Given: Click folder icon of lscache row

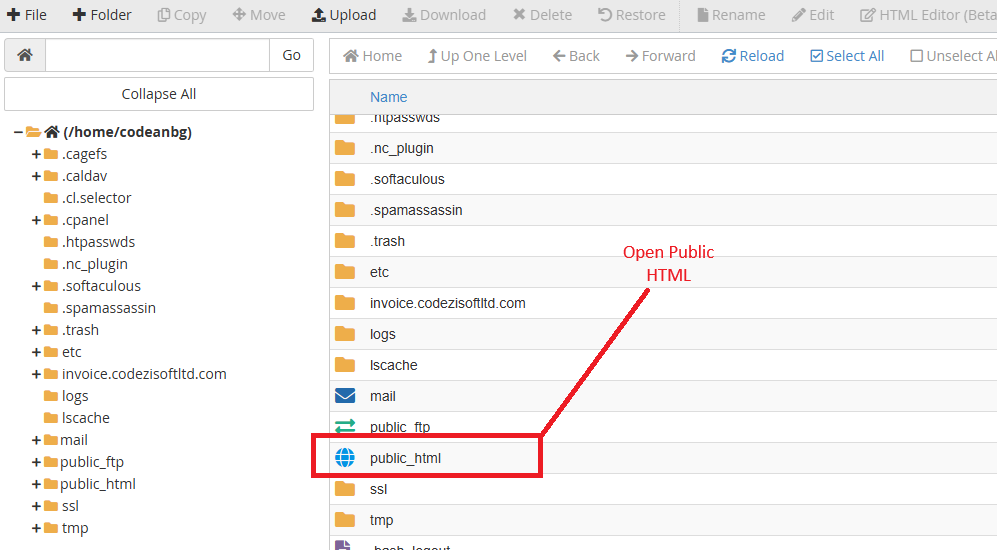Looking at the screenshot, I should point(345,365).
